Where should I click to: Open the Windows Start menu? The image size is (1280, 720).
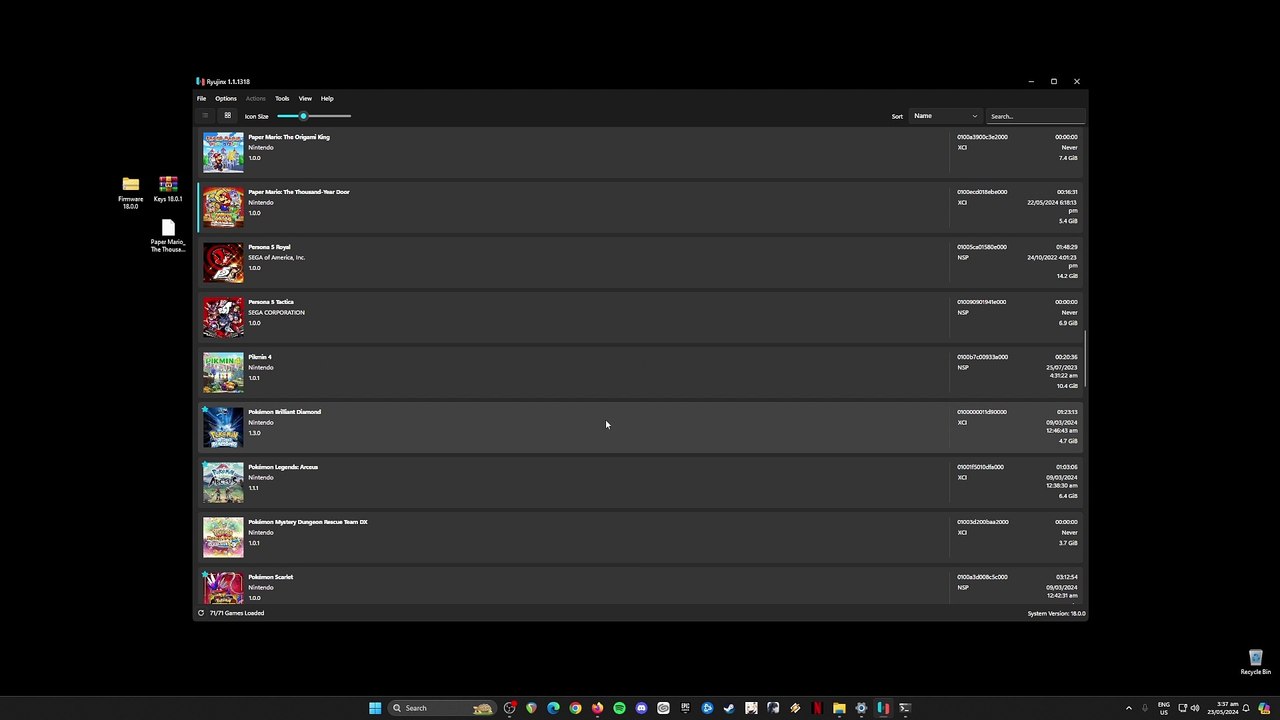pos(375,708)
